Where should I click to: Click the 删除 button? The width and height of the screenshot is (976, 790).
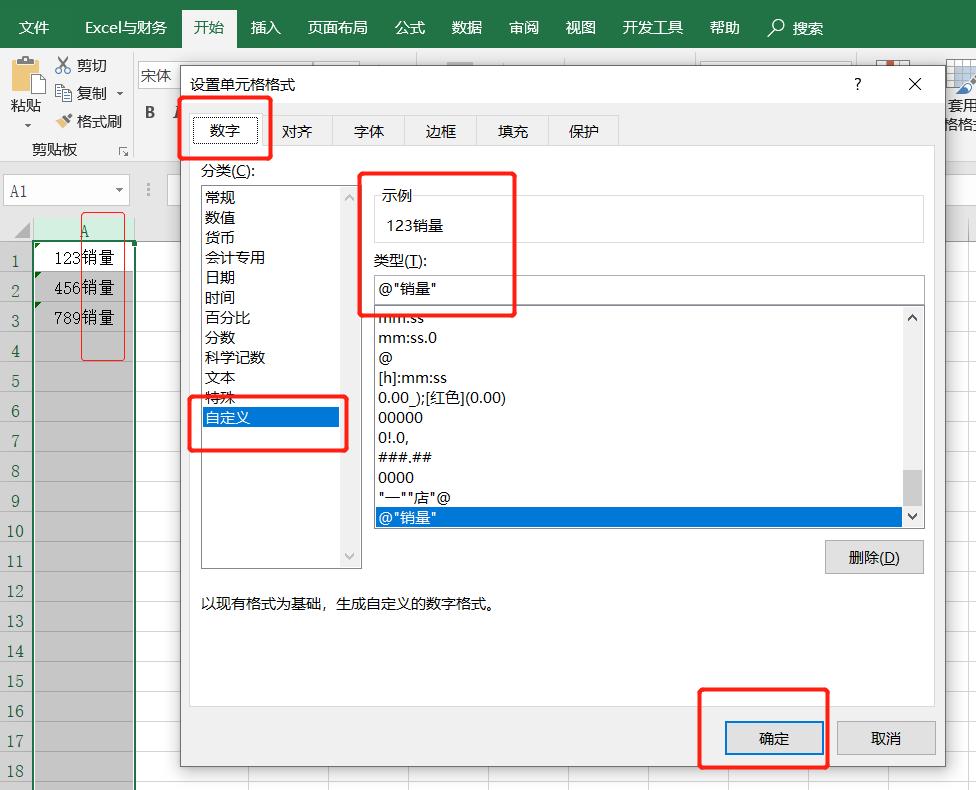click(x=874, y=557)
